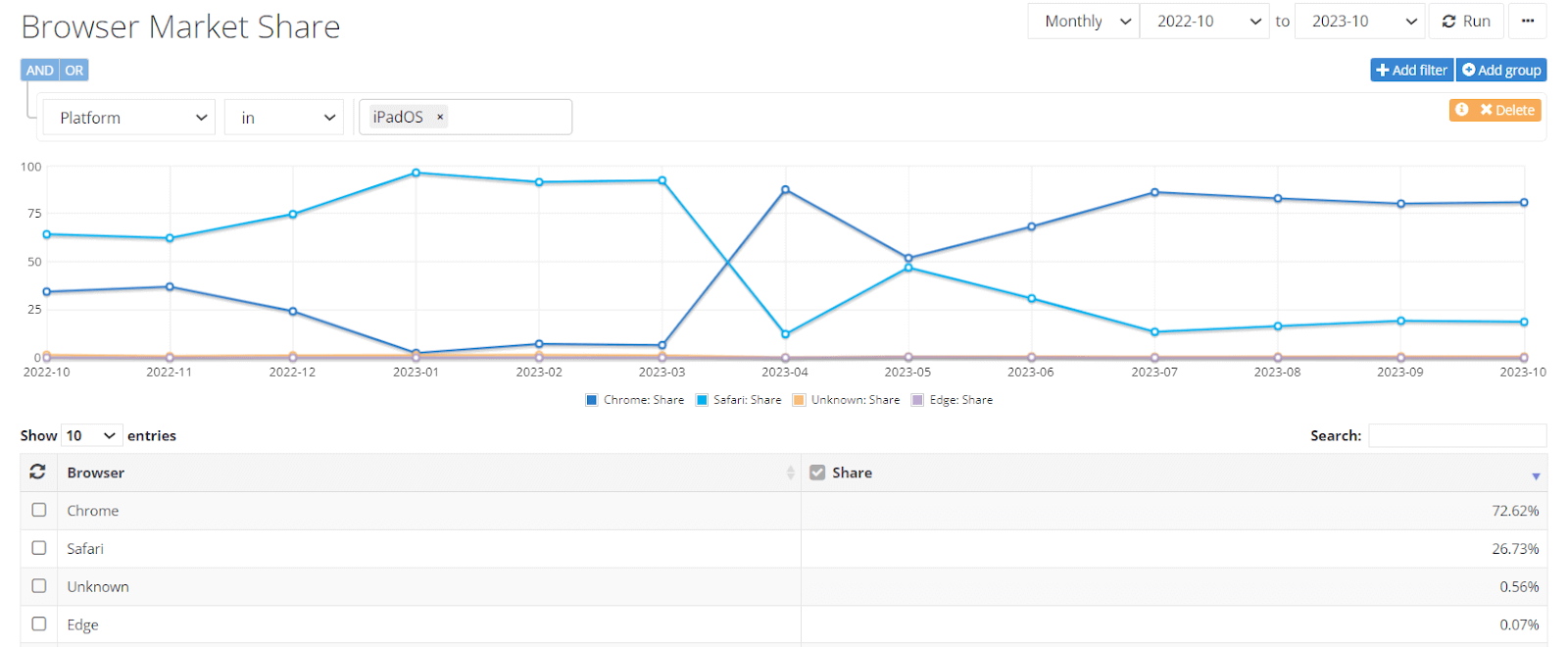Click the Run refresh button
Screen dimensions: 1568x647
1466,21
